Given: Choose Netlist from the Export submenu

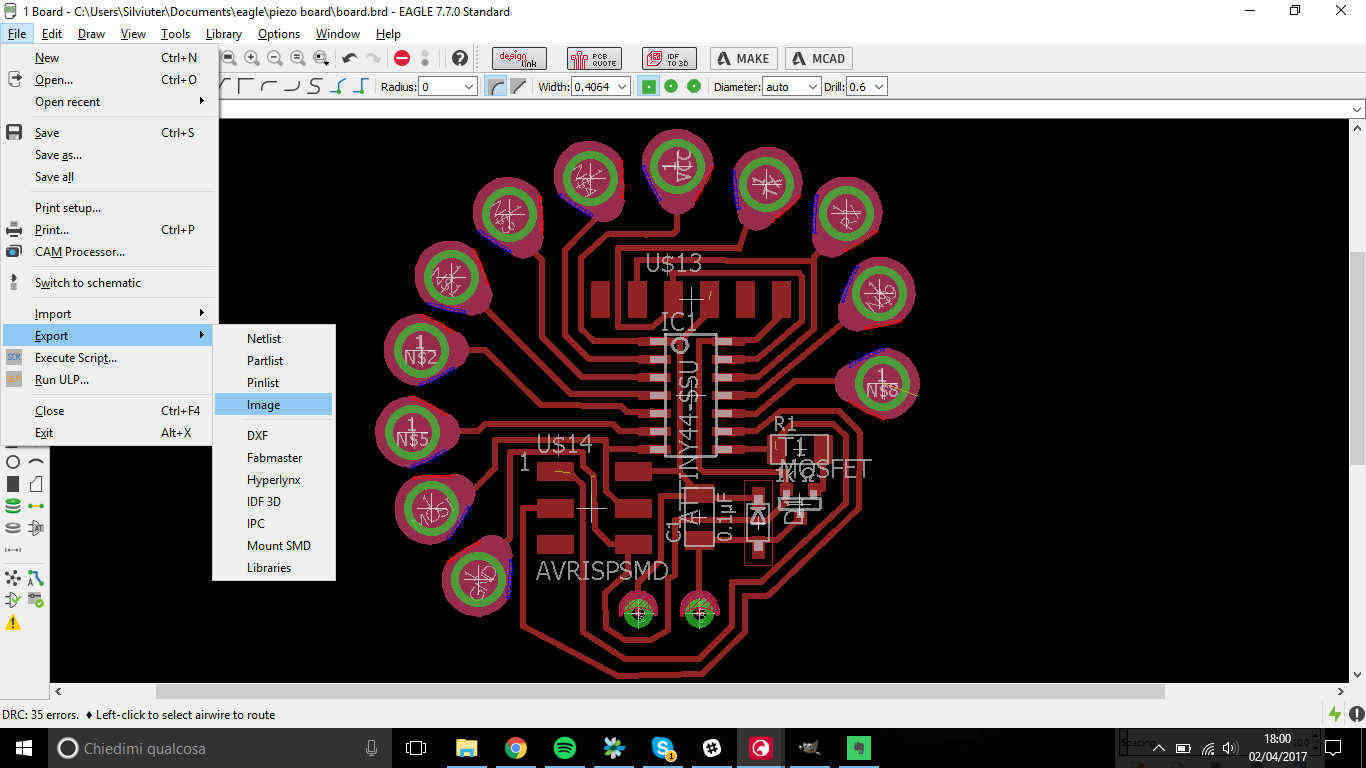Looking at the screenshot, I should pyautogui.click(x=273, y=339).
